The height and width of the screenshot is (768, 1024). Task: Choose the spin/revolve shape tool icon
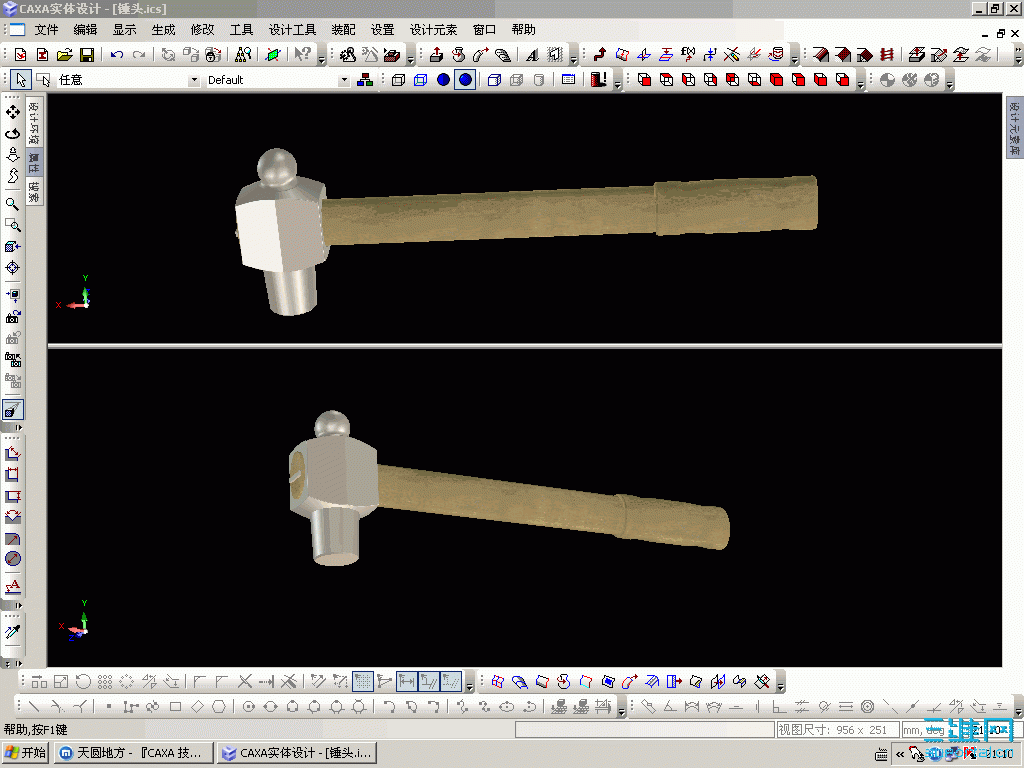[458, 54]
